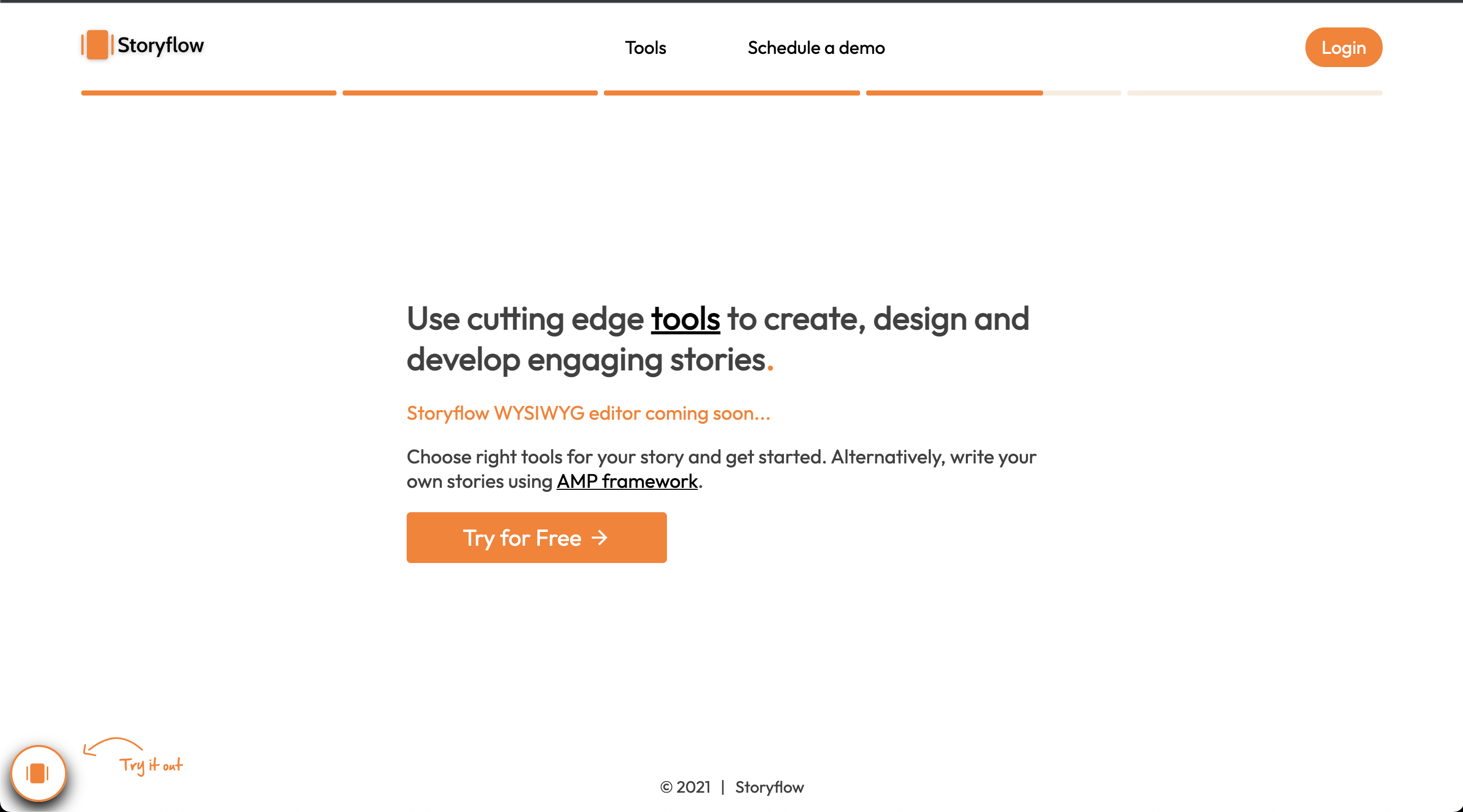The height and width of the screenshot is (812, 1463).
Task: Select the second story progress bar segment
Action: point(470,92)
